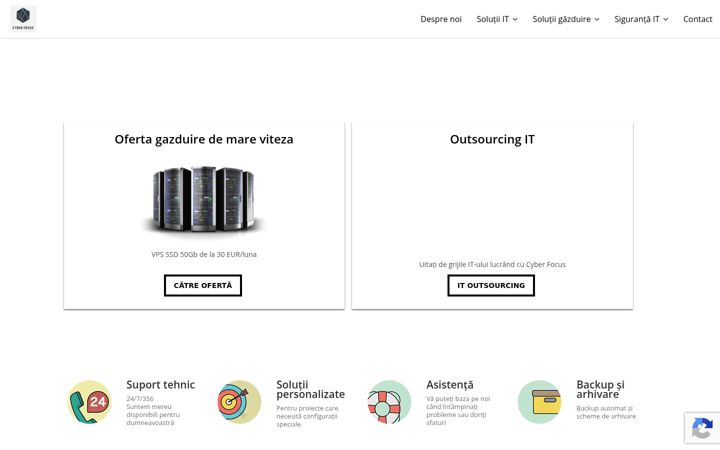Click the Backup și arhivare heading
720x450 pixels.
point(600,389)
